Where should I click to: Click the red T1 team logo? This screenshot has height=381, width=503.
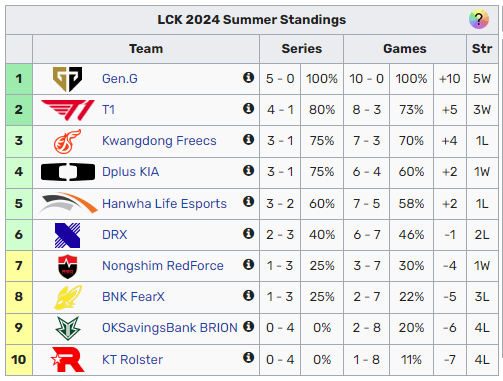[x=68, y=110]
